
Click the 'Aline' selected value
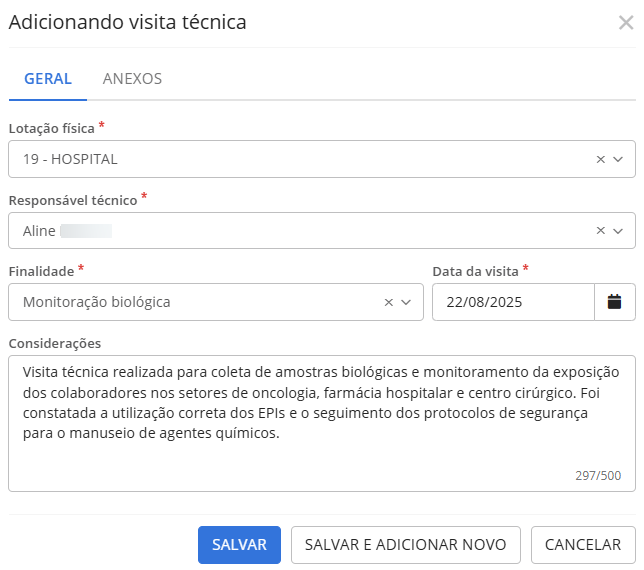point(40,231)
